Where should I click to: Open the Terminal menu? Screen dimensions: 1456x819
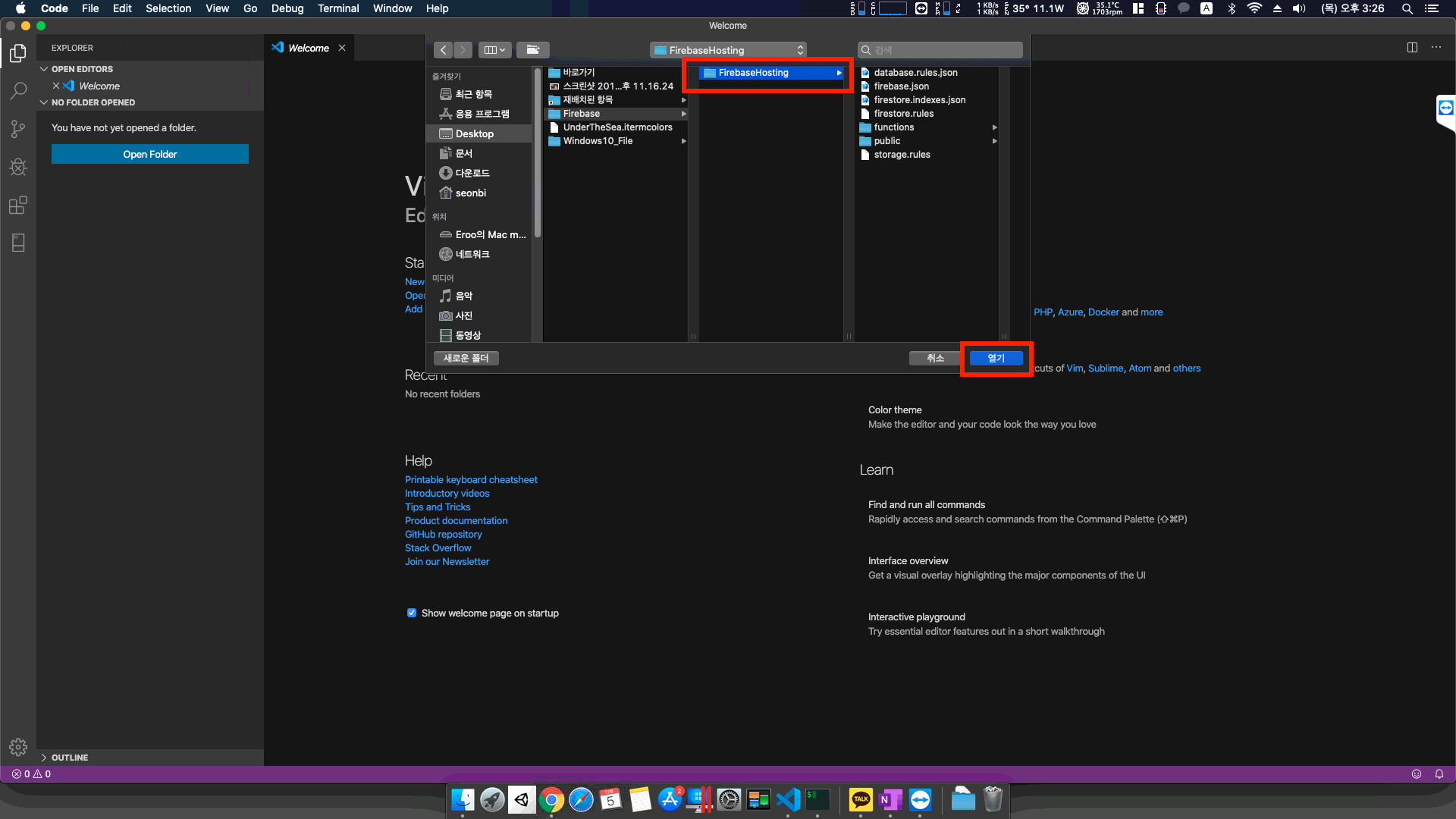click(x=338, y=8)
